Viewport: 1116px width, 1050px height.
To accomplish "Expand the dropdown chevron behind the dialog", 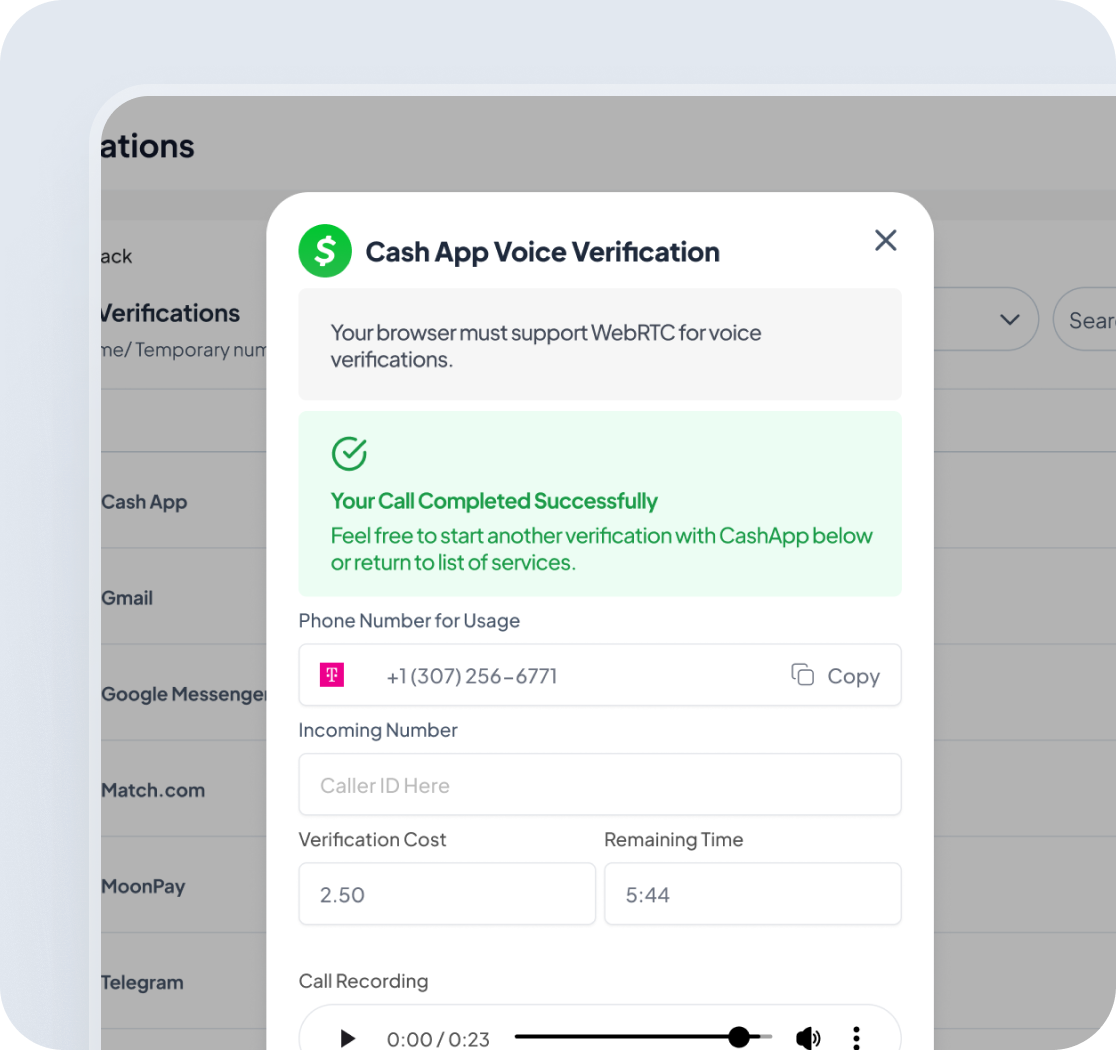I will click(1010, 320).
